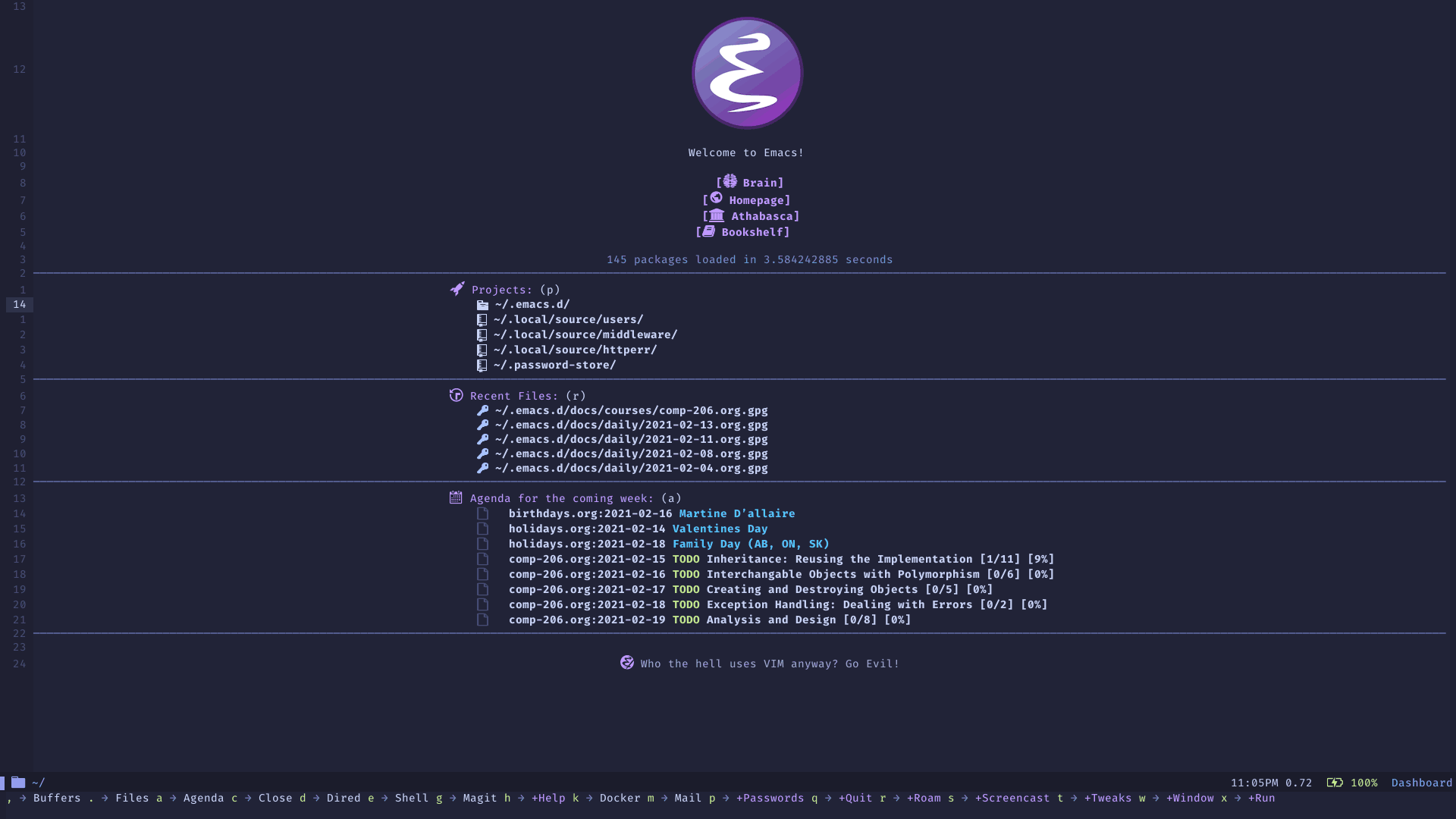
Task: Open Agenda menu item
Action: pos(203,797)
